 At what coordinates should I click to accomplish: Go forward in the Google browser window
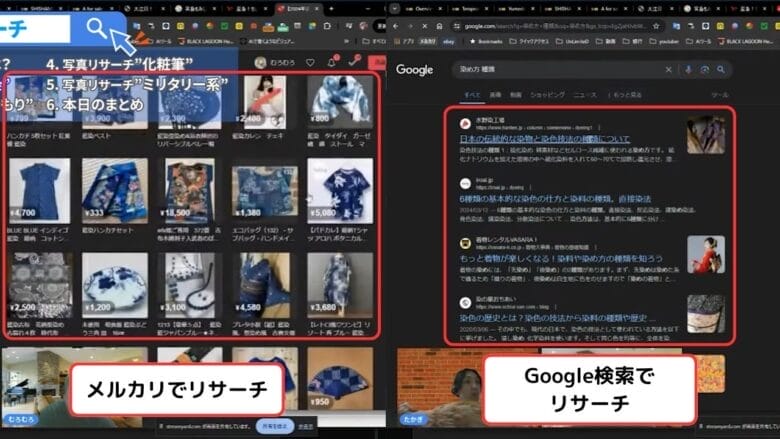410,26
